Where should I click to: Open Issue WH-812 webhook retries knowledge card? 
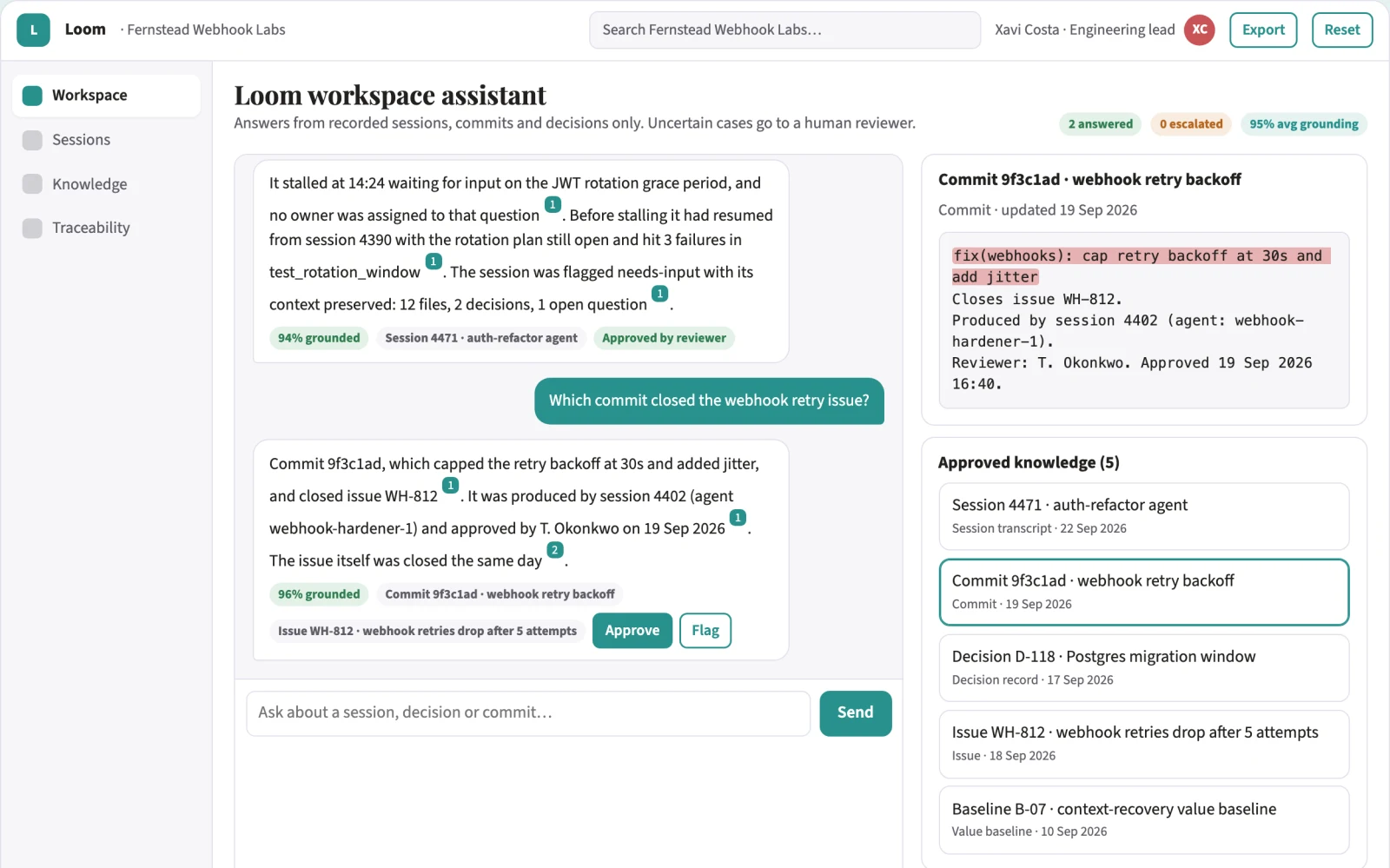tap(1144, 744)
